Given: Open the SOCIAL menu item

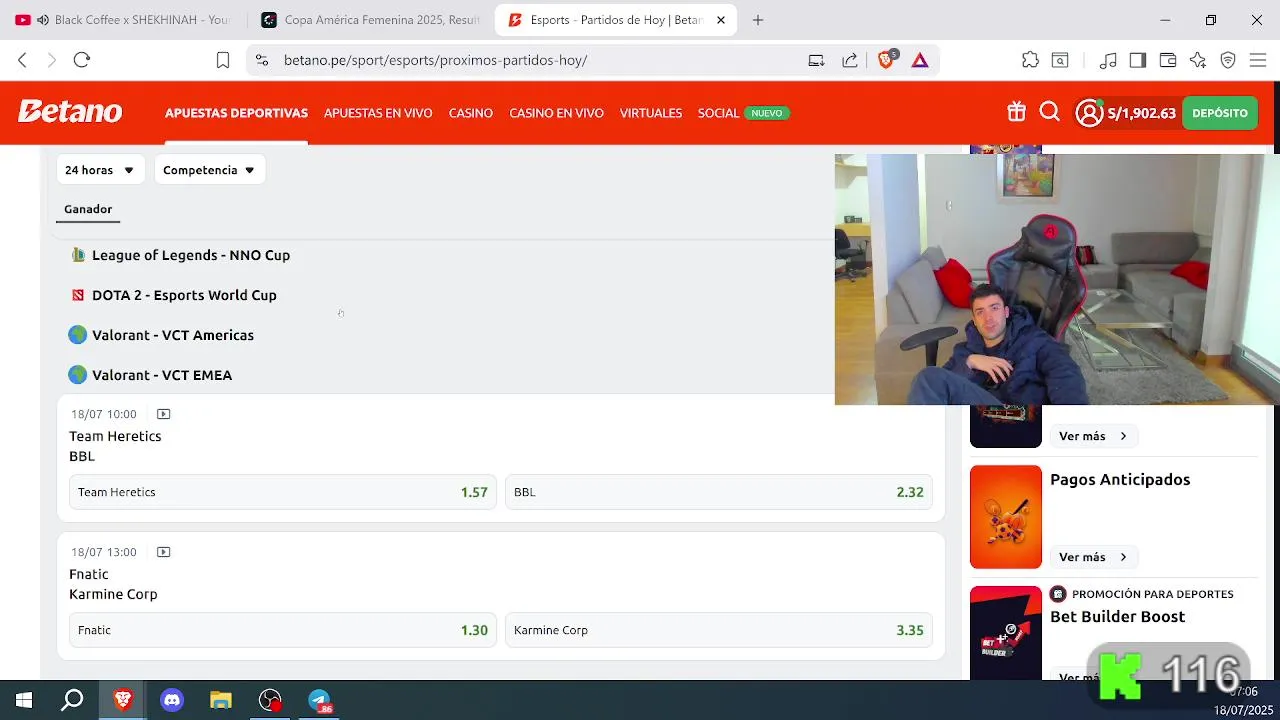Looking at the screenshot, I should pos(718,113).
